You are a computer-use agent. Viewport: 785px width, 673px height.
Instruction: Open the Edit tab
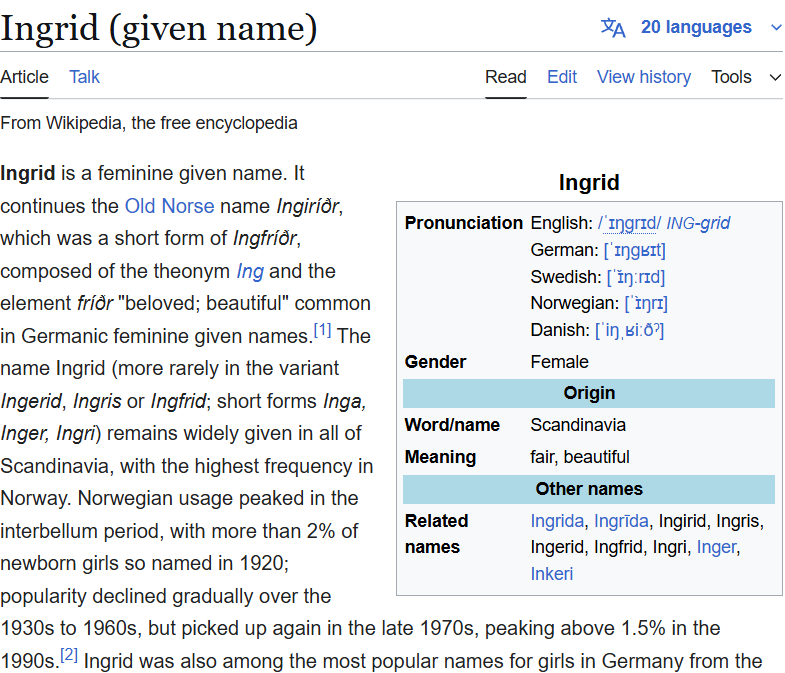click(x=562, y=77)
